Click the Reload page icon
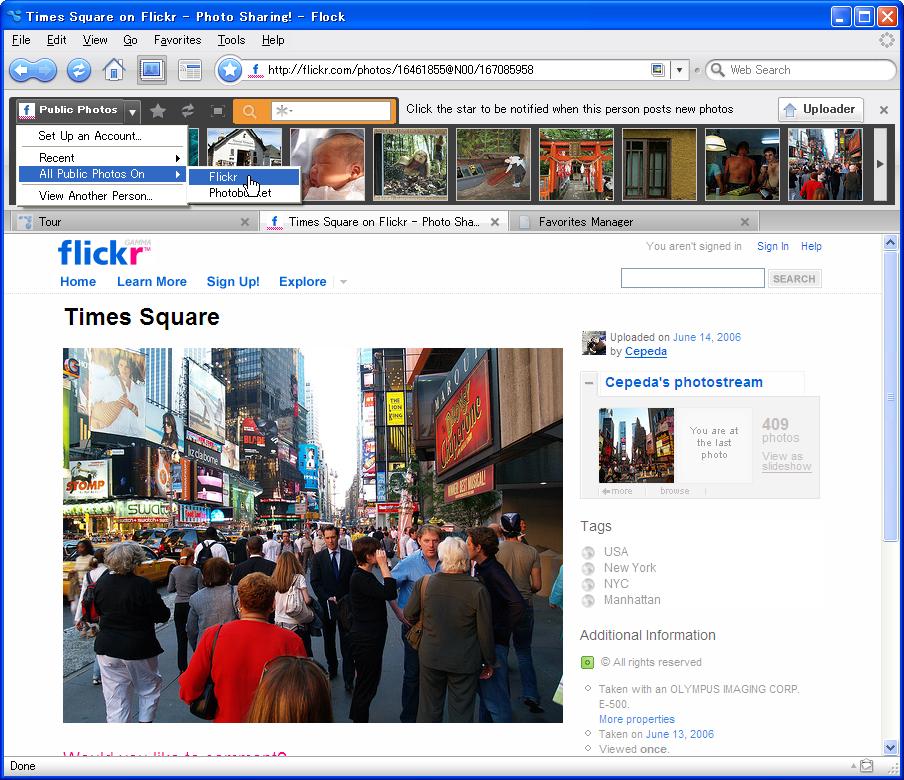Screen dimensions: 904x780 click(x=78, y=70)
